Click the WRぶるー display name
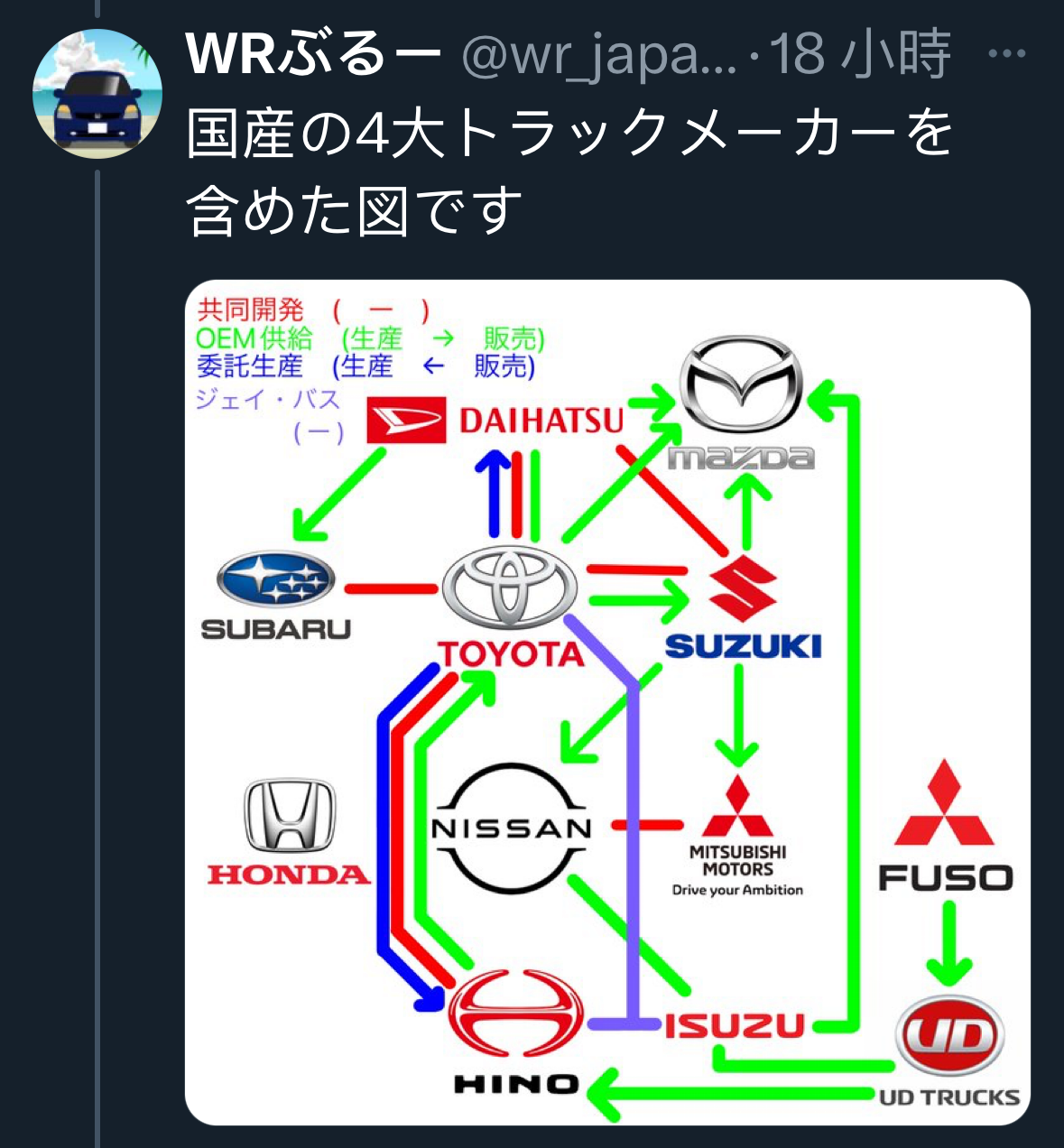The height and width of the screenshot is (1148, 1064). click(x=313, y=54)
